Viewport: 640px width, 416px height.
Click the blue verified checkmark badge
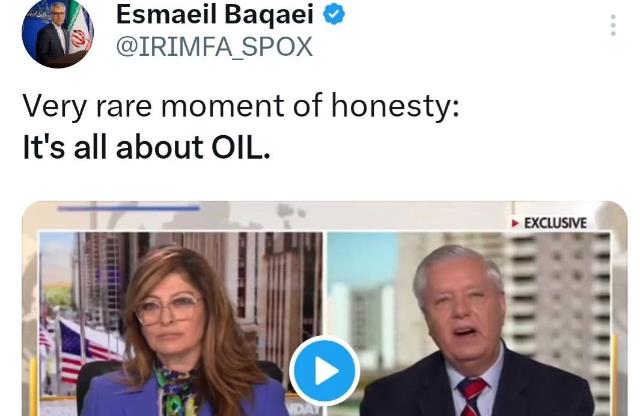pos(334,14)
